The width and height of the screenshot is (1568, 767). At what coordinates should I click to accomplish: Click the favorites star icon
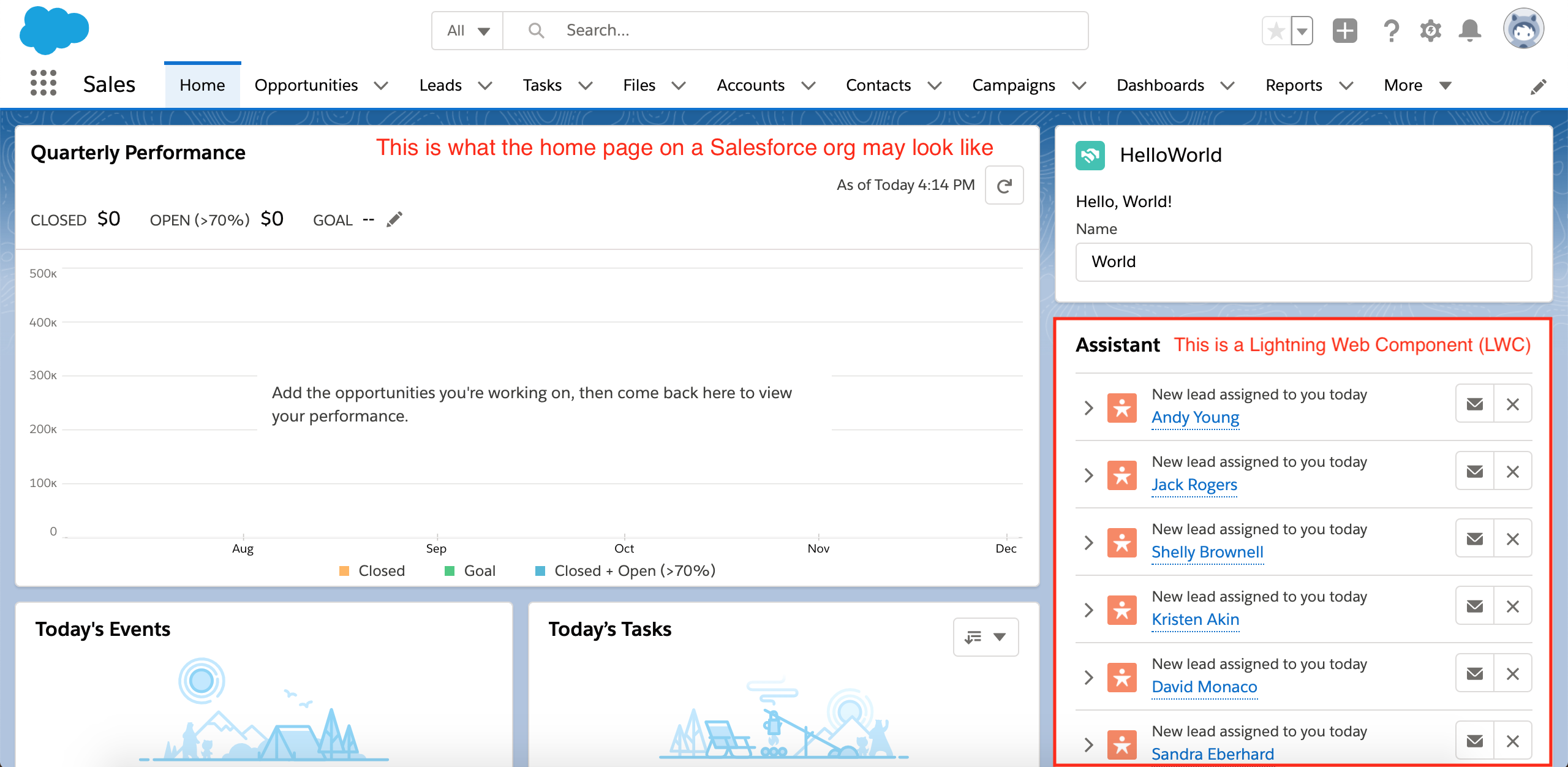(x=1276, y=31)
